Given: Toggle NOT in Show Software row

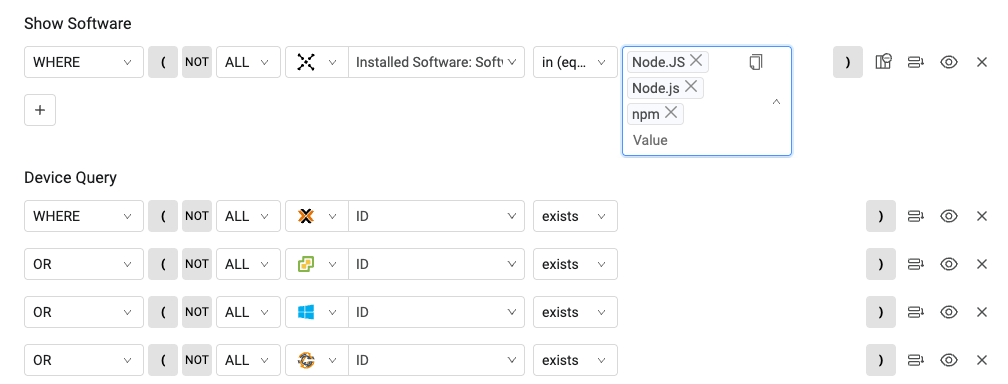Looking at the screenshot, I should pos(197,62).
